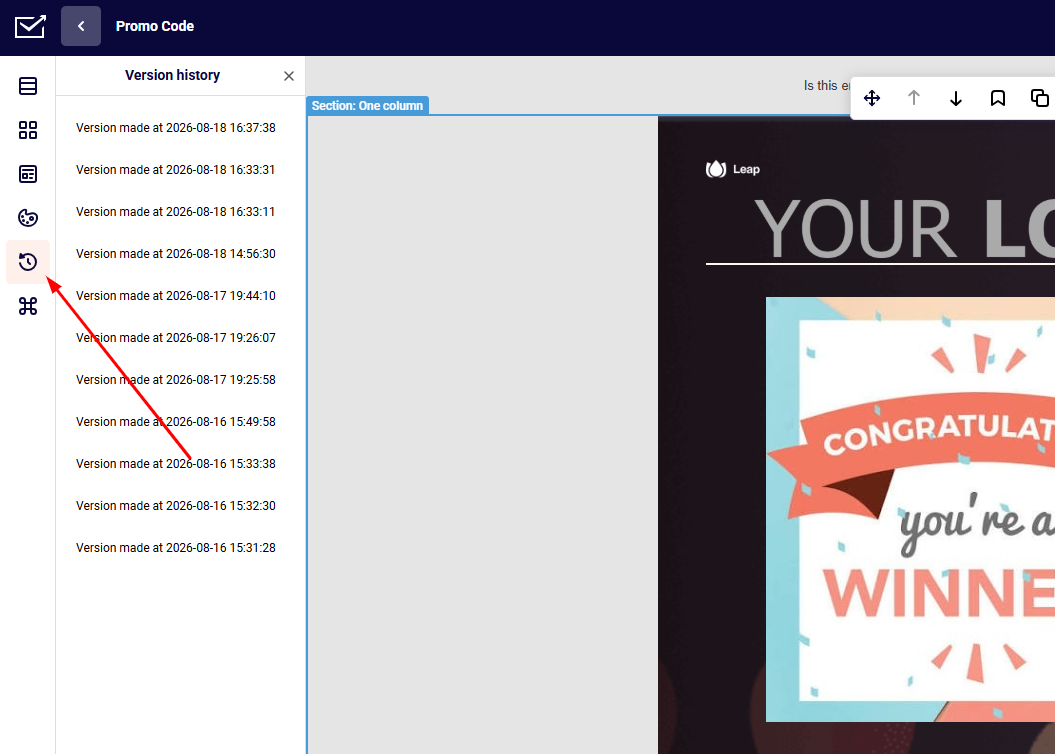
Task: Open the content template sidebar icon
Action: pos(28,174)
